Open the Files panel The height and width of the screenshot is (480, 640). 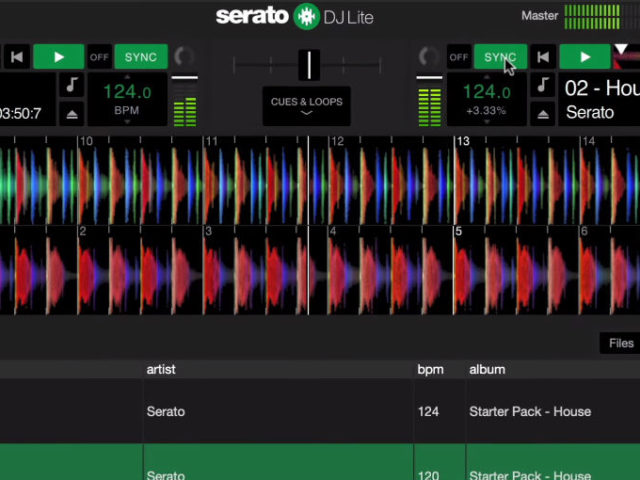pyautogui.click(x=621, y=343)
